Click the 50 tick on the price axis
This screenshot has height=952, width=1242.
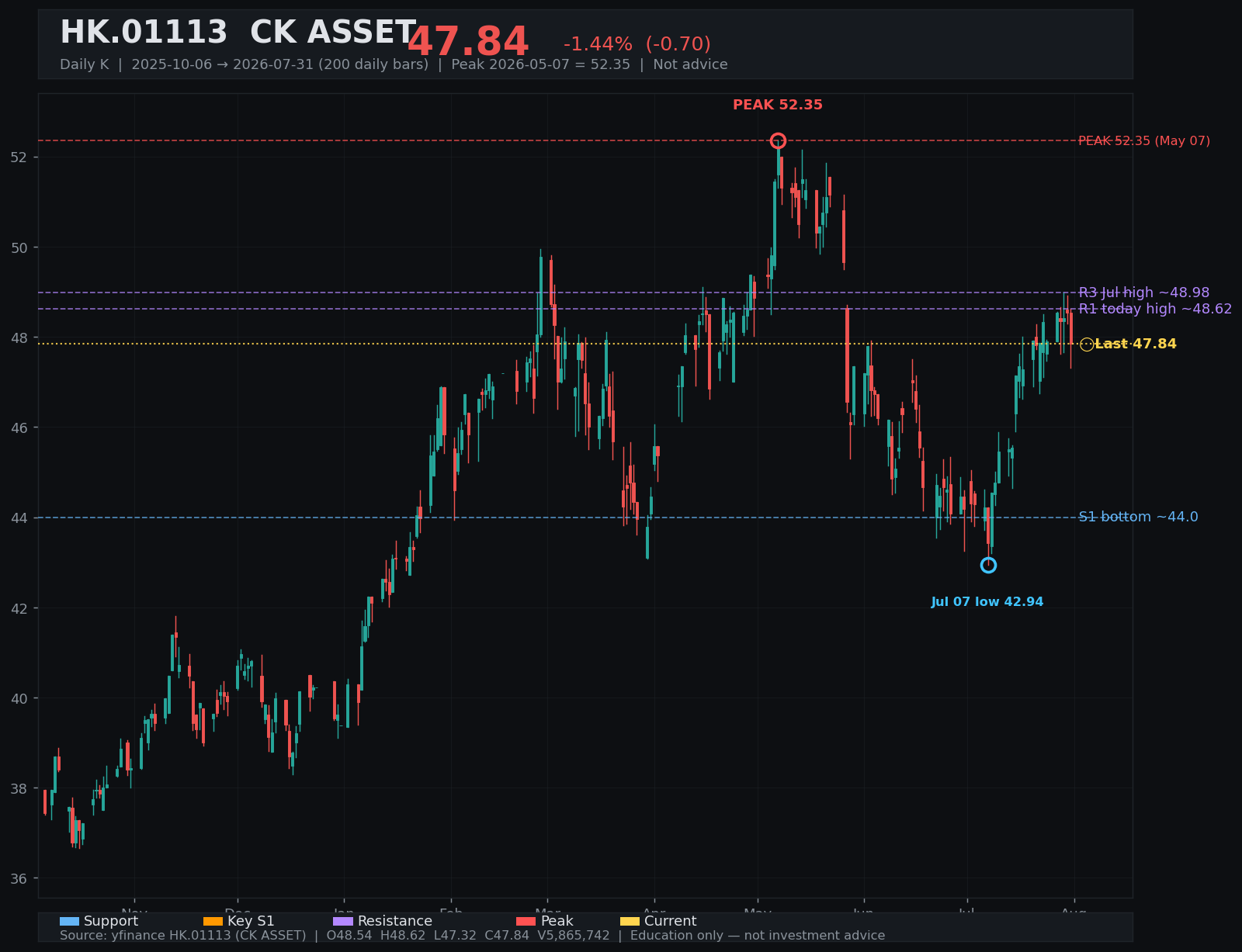[18, 248]
